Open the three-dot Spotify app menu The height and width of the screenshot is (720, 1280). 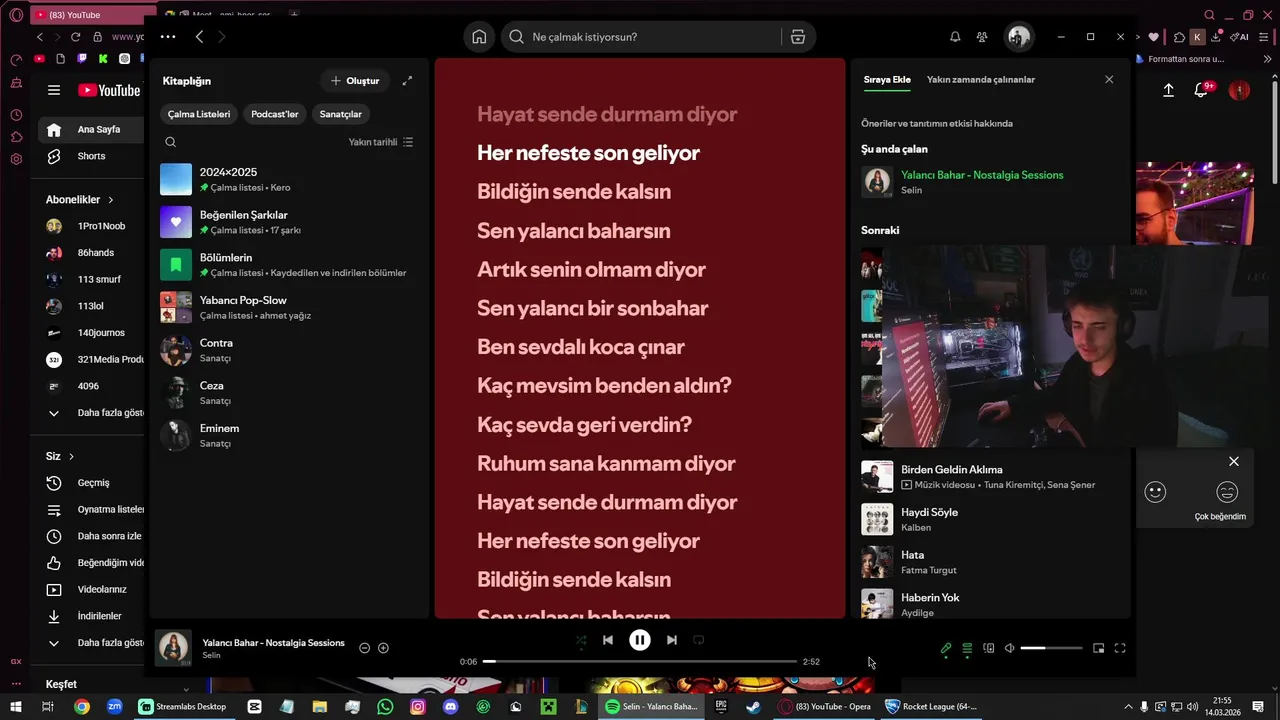point(168,37)
